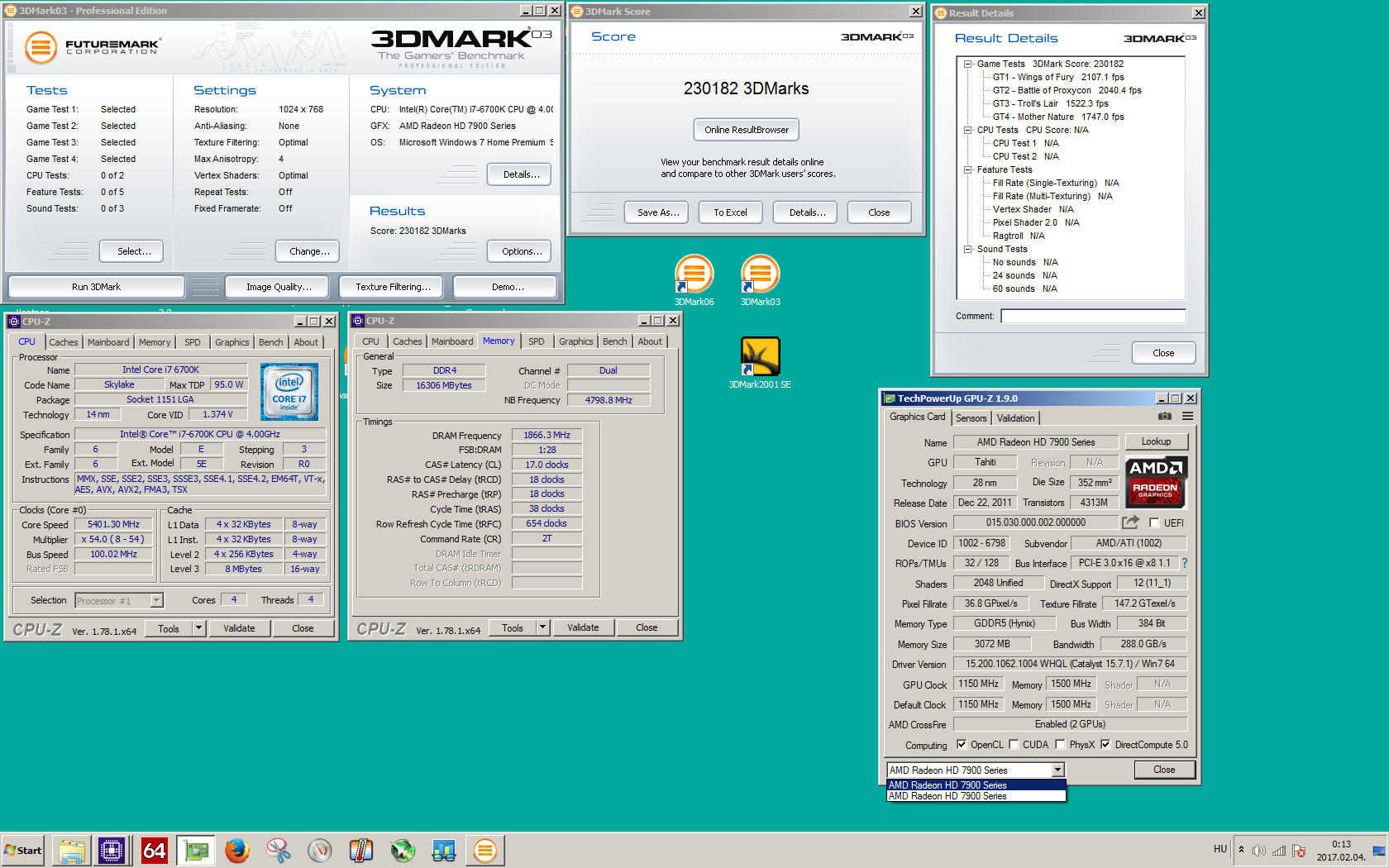
Task: Select GT4 - Mother Nature row
Action: [x=1058, y=117]
